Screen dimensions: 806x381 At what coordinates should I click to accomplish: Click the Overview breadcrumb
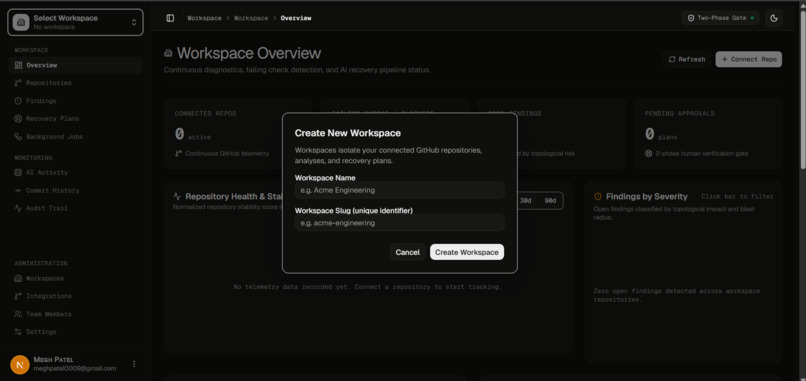(x=296, y=18)
